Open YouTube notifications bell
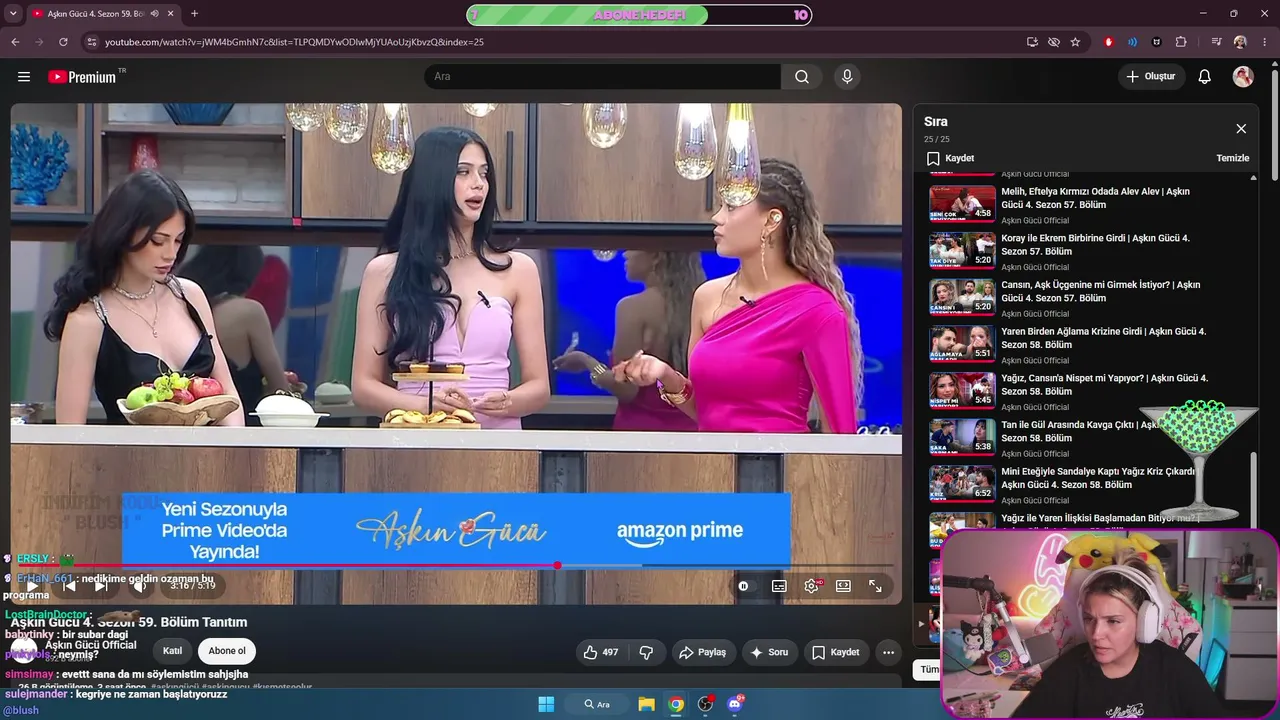The height and width of the screenshot is (720, 1280). (1205, 77)
